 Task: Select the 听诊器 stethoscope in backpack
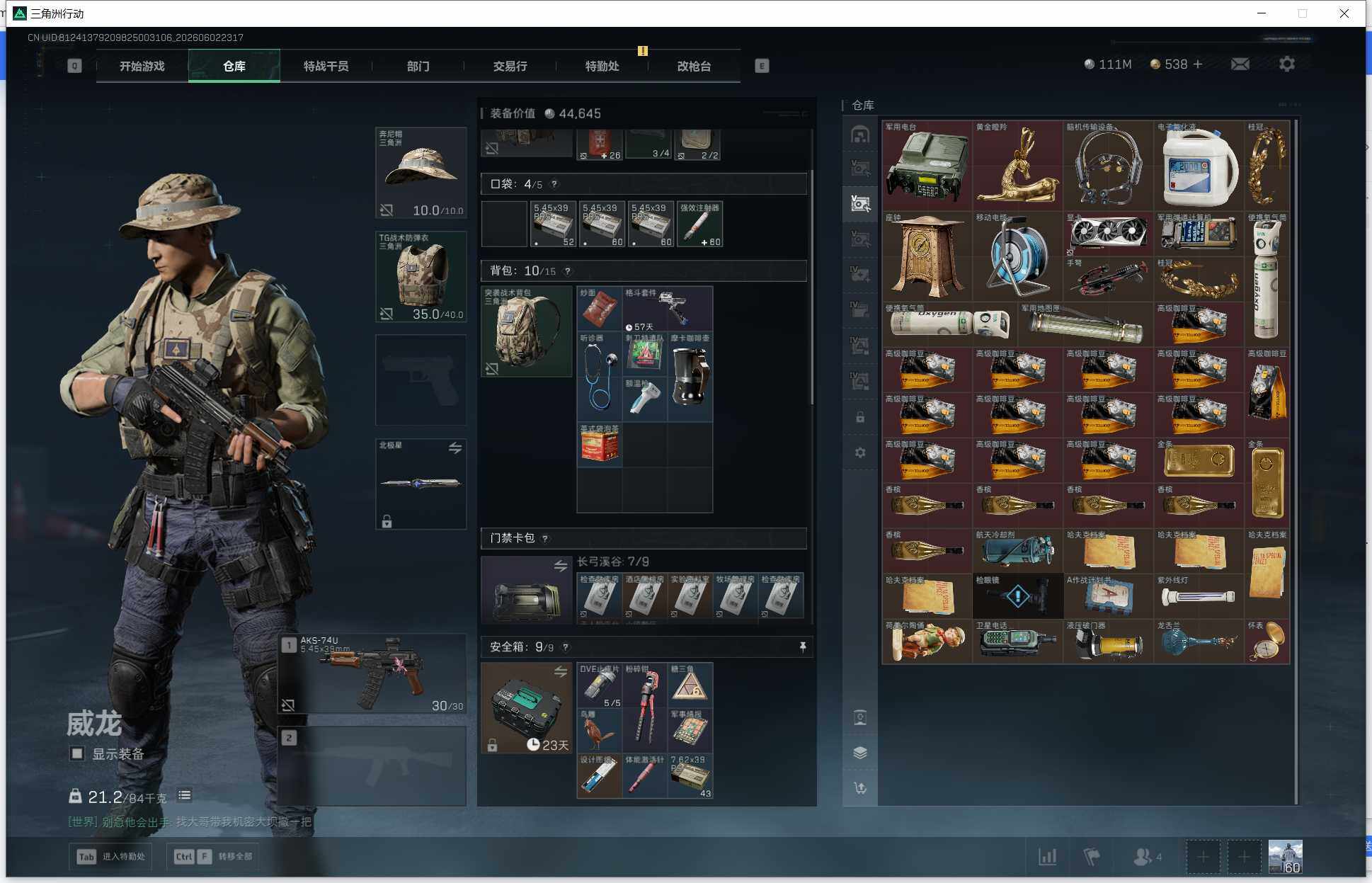[600, 377]
